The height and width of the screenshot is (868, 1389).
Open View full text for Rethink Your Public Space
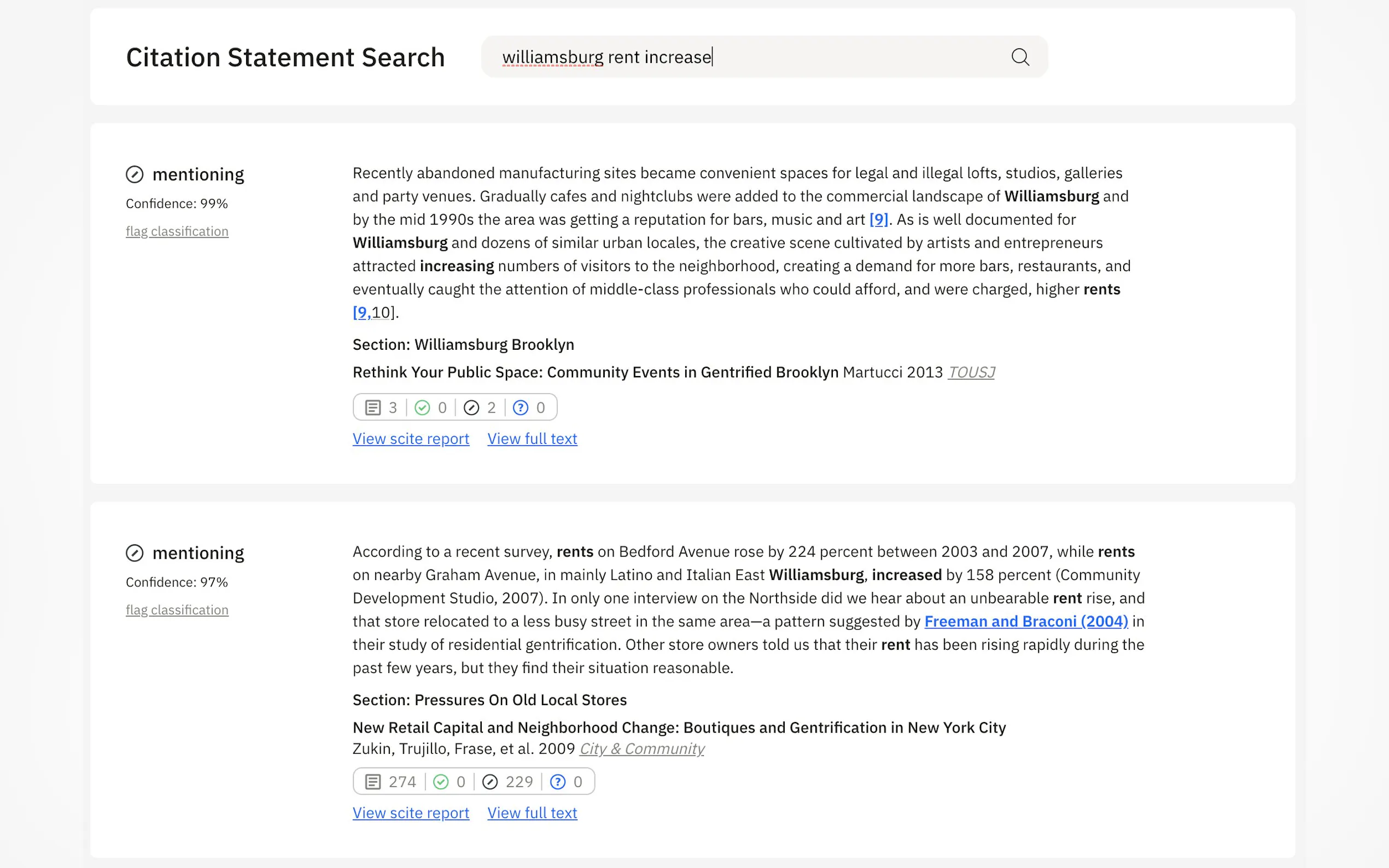coord(532,438)
